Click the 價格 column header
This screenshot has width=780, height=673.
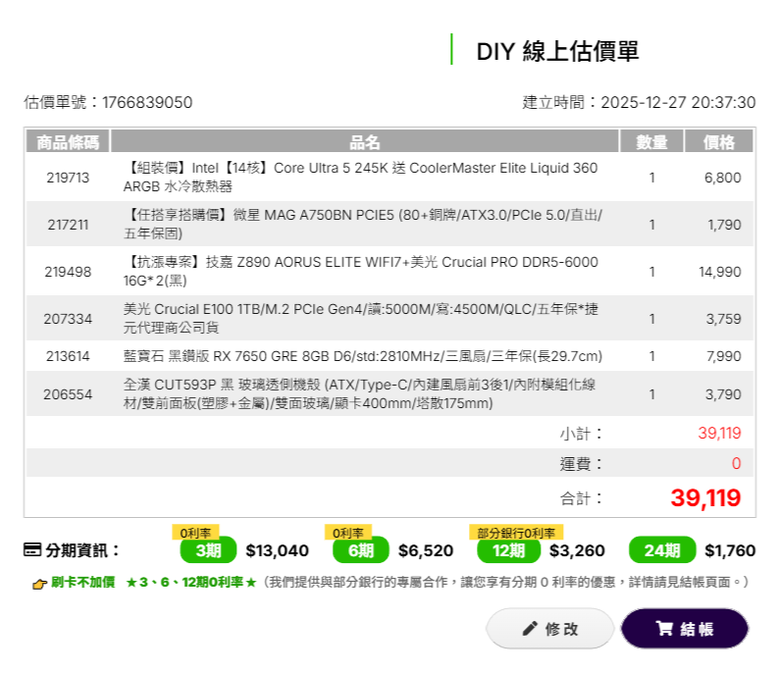719,142
